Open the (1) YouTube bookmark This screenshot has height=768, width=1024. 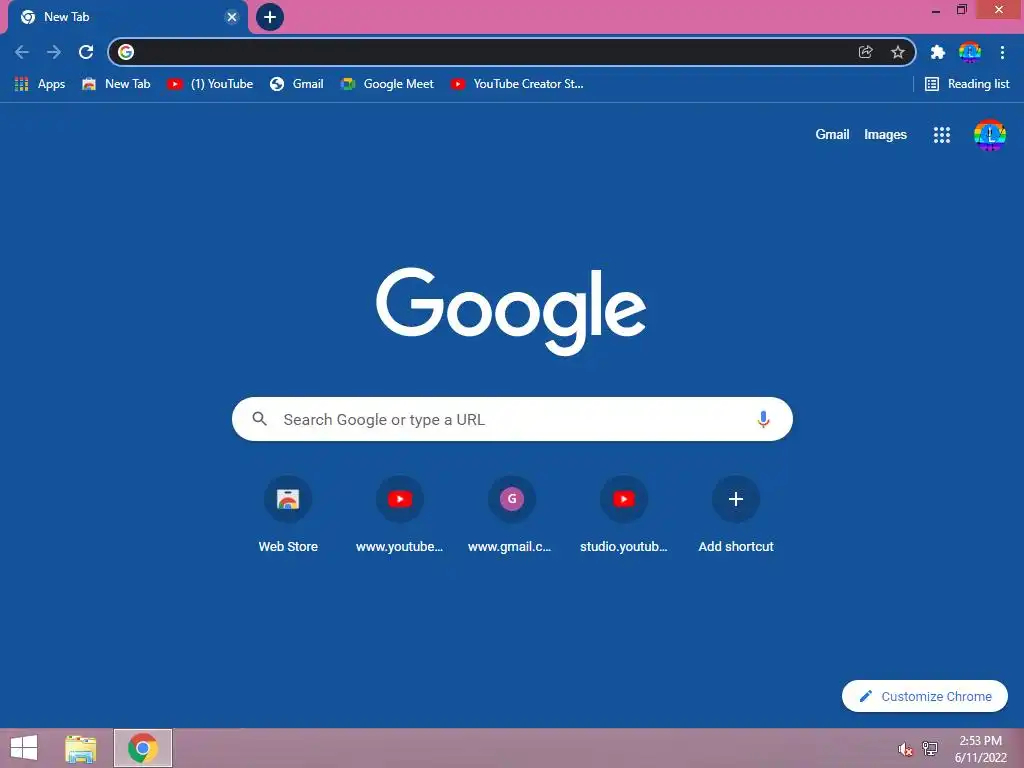tap(210, 84)
